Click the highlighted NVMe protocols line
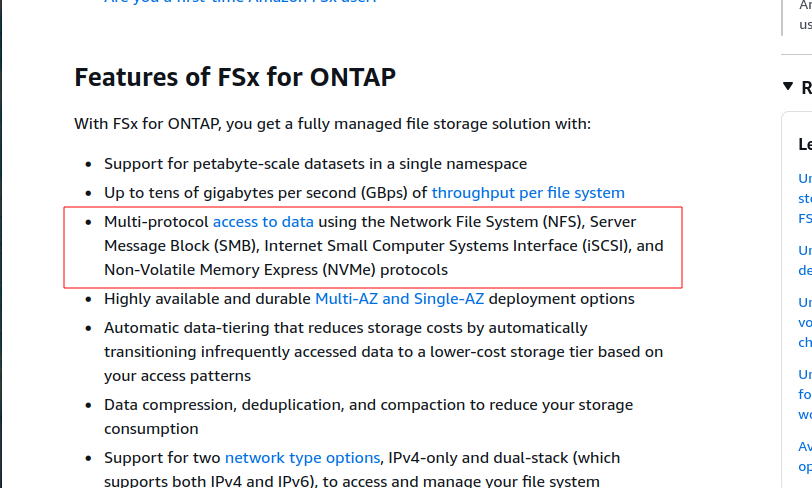This screenshot has width=812, height=488. (x=276, y=270)
